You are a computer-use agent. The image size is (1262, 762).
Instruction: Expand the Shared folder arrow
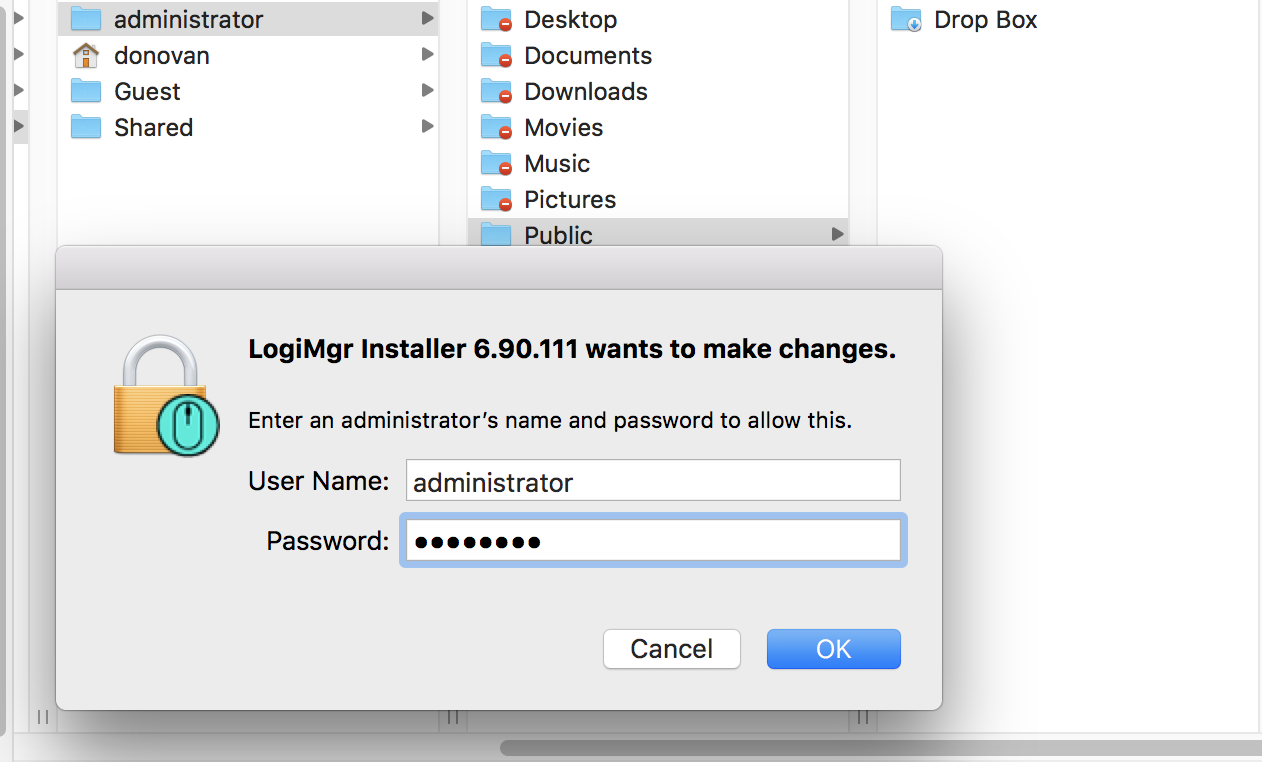427,126
